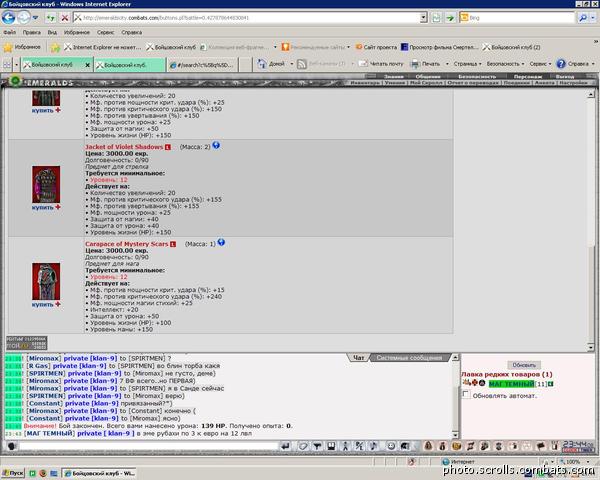
Task: Open the Справка menu in the menu bar
Action: point(132,33)
